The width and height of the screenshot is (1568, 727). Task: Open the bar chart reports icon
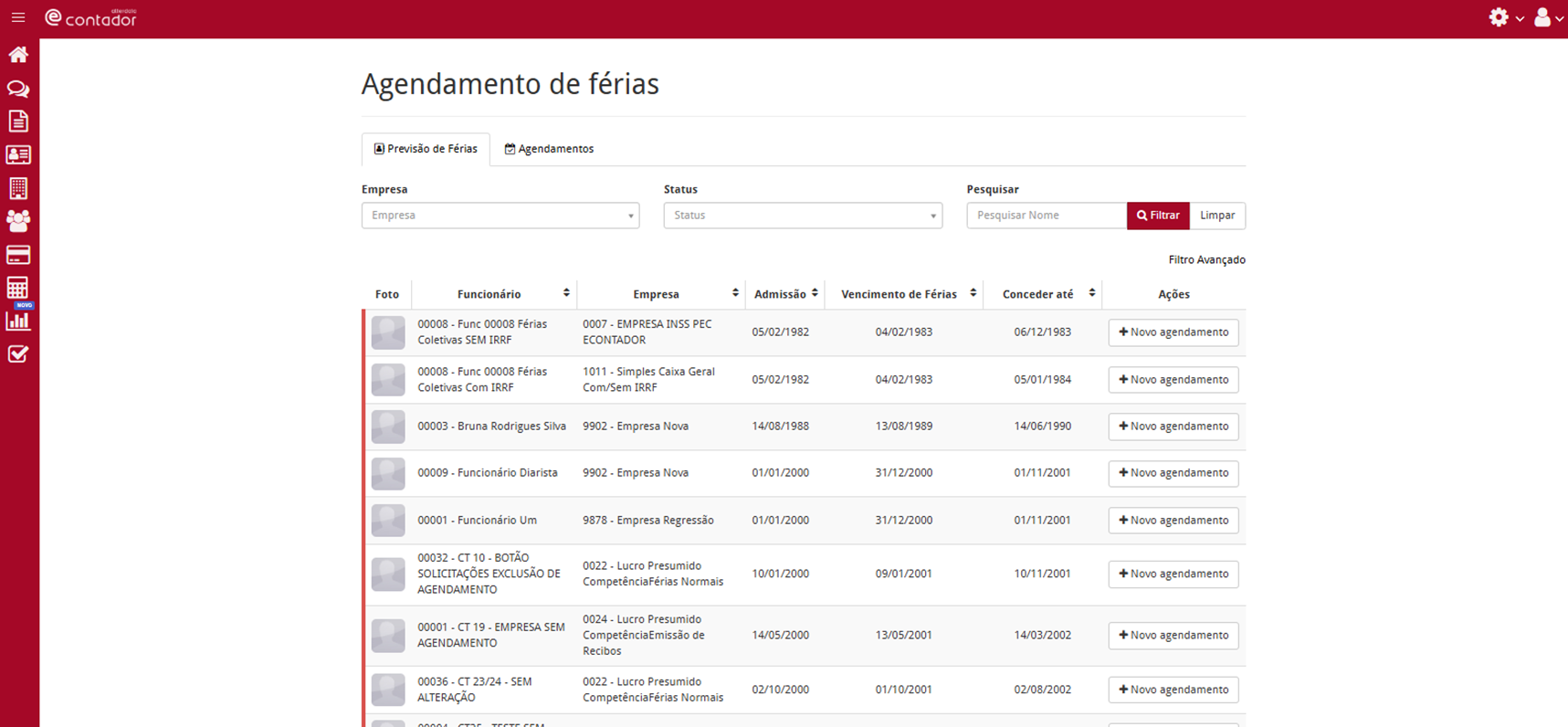[18, 321]
